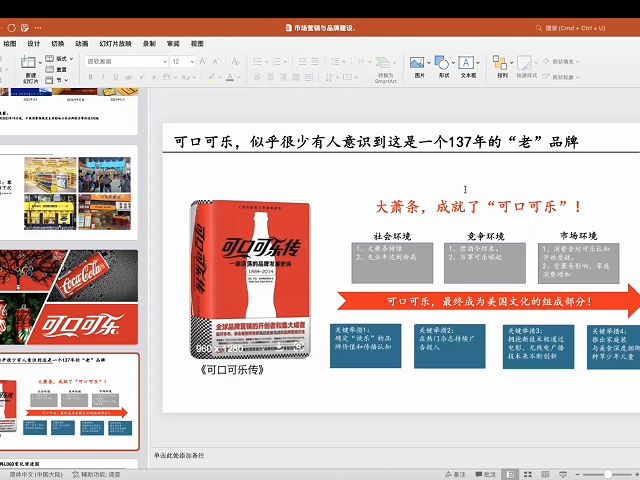Open the Draw (绘图) ribbon tab
Image resolution: width=640 pixels, height=480 pixels.
[10, 44]
